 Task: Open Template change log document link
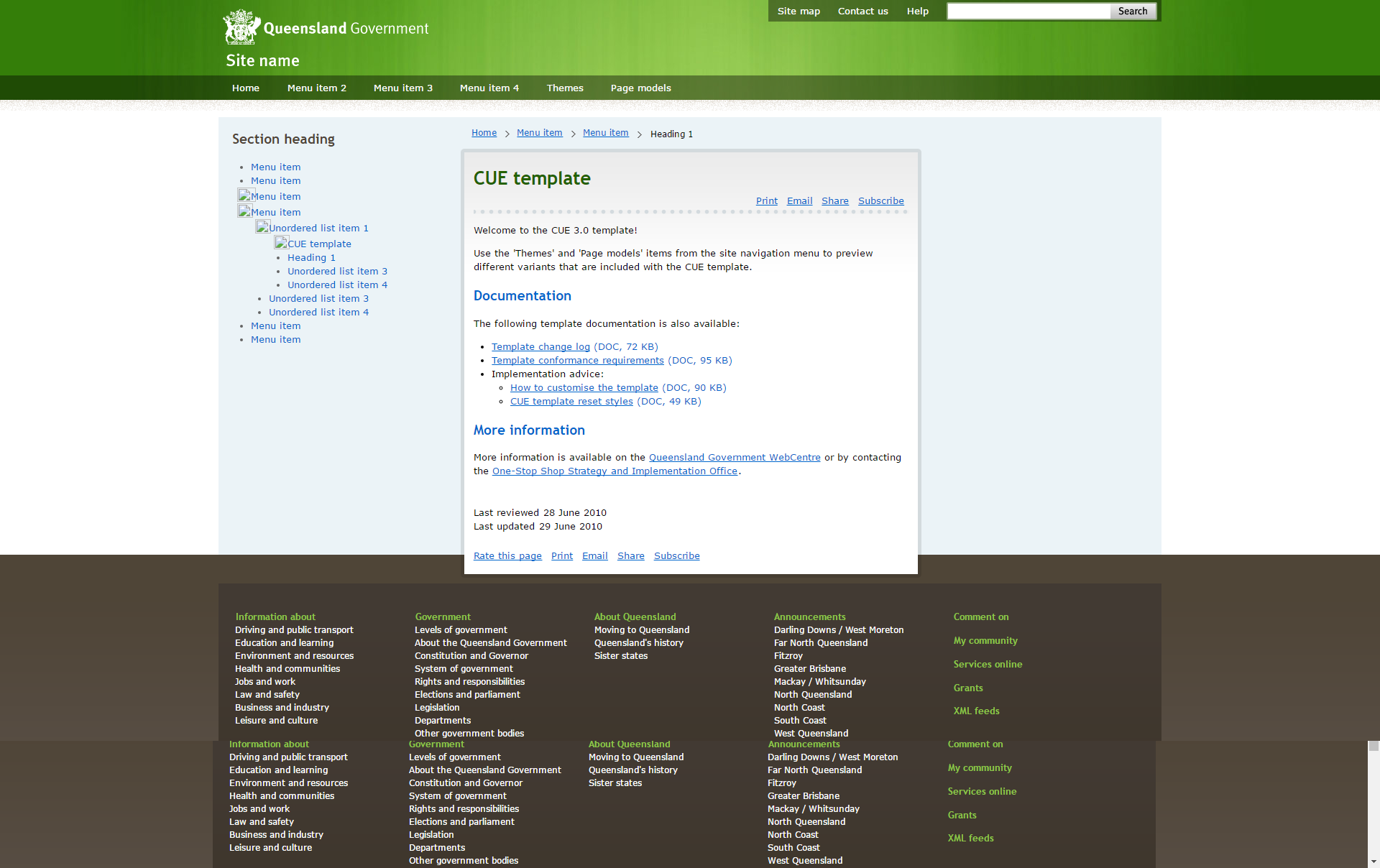(x=540, y=346)
